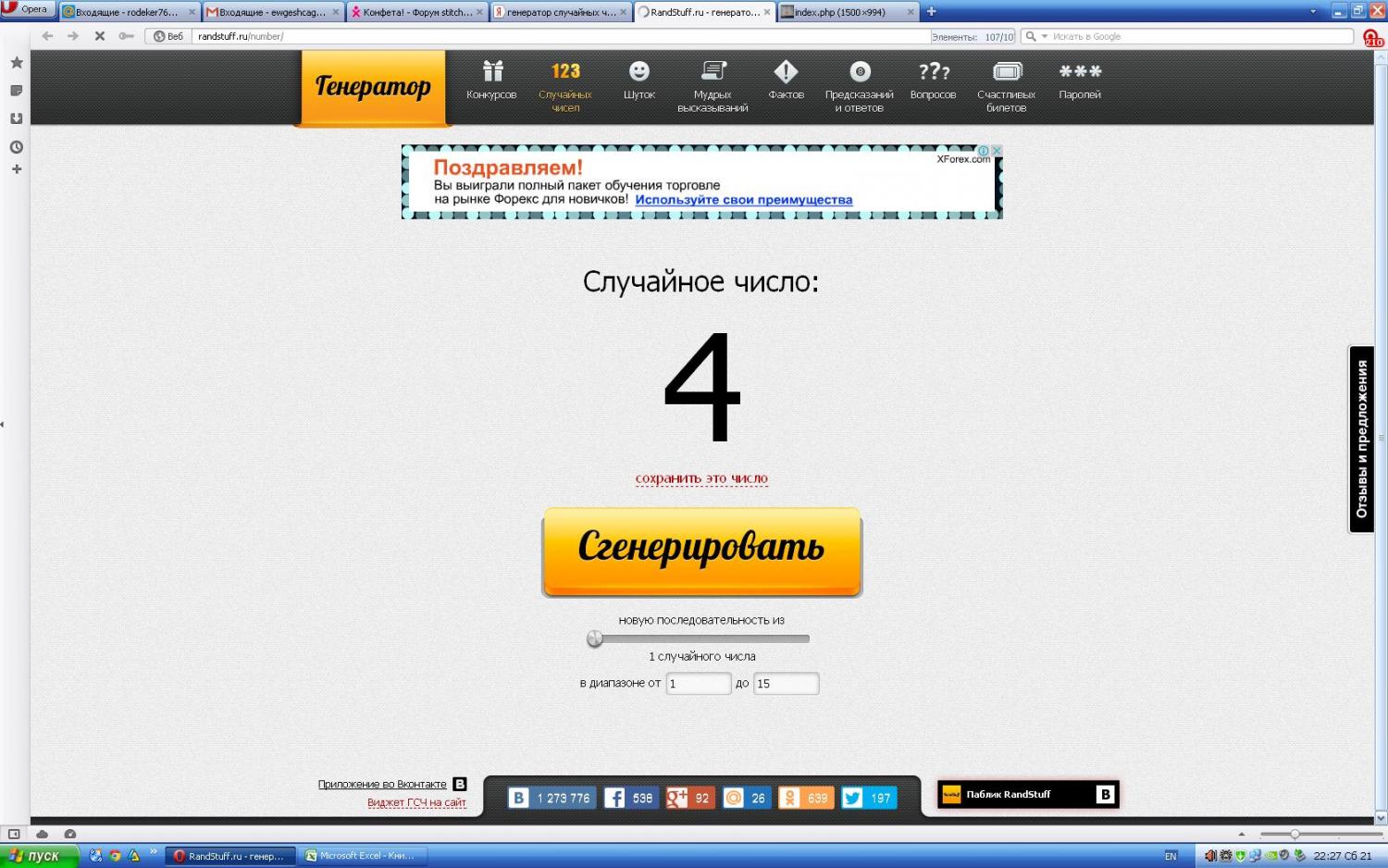Image resolution: width=1388 pixels, height=868 pixels.
Task: Open the Конкурсов gift icon generator
Action: 492,72
